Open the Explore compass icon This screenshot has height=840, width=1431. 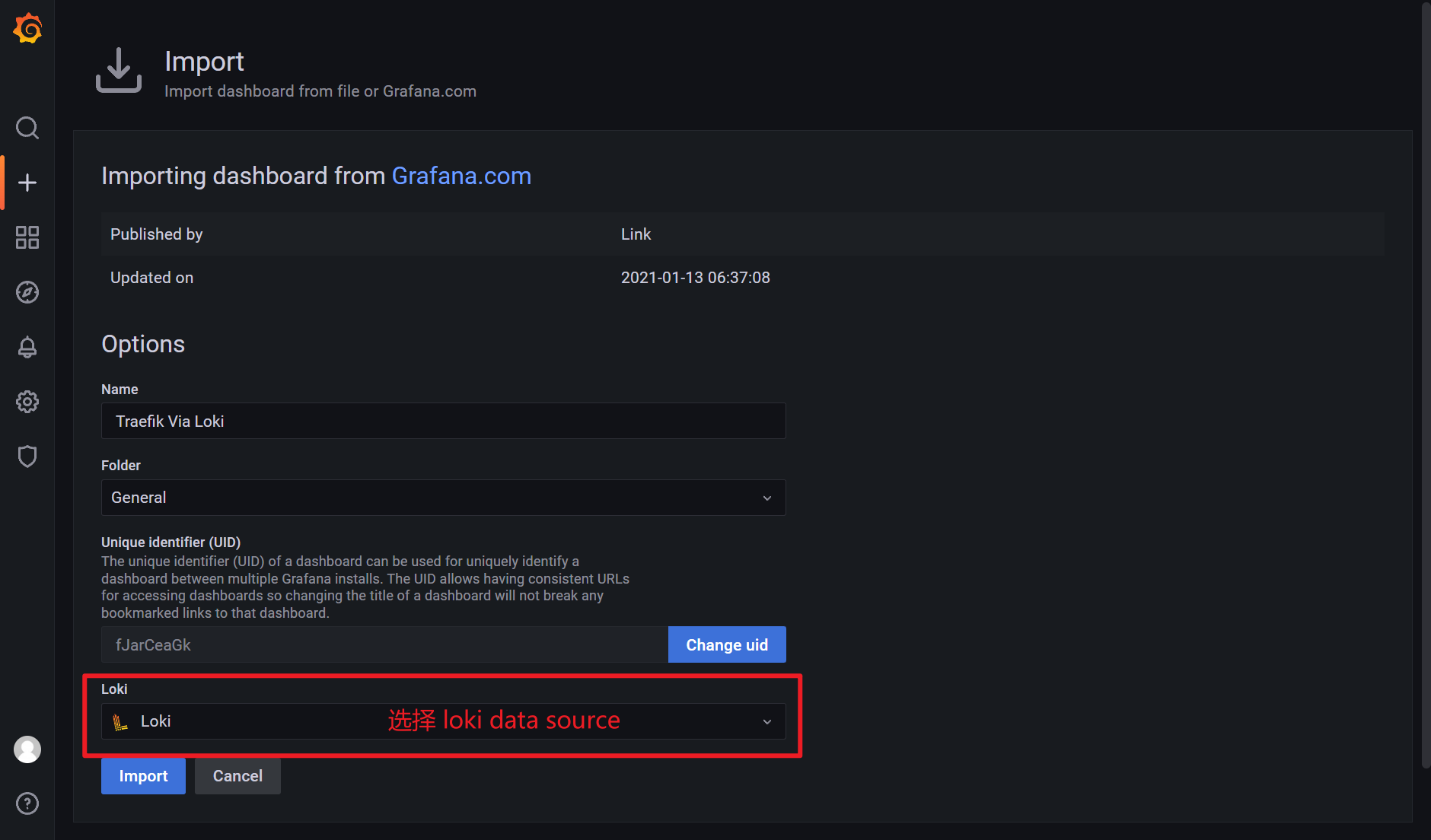[x=27, y=292]
